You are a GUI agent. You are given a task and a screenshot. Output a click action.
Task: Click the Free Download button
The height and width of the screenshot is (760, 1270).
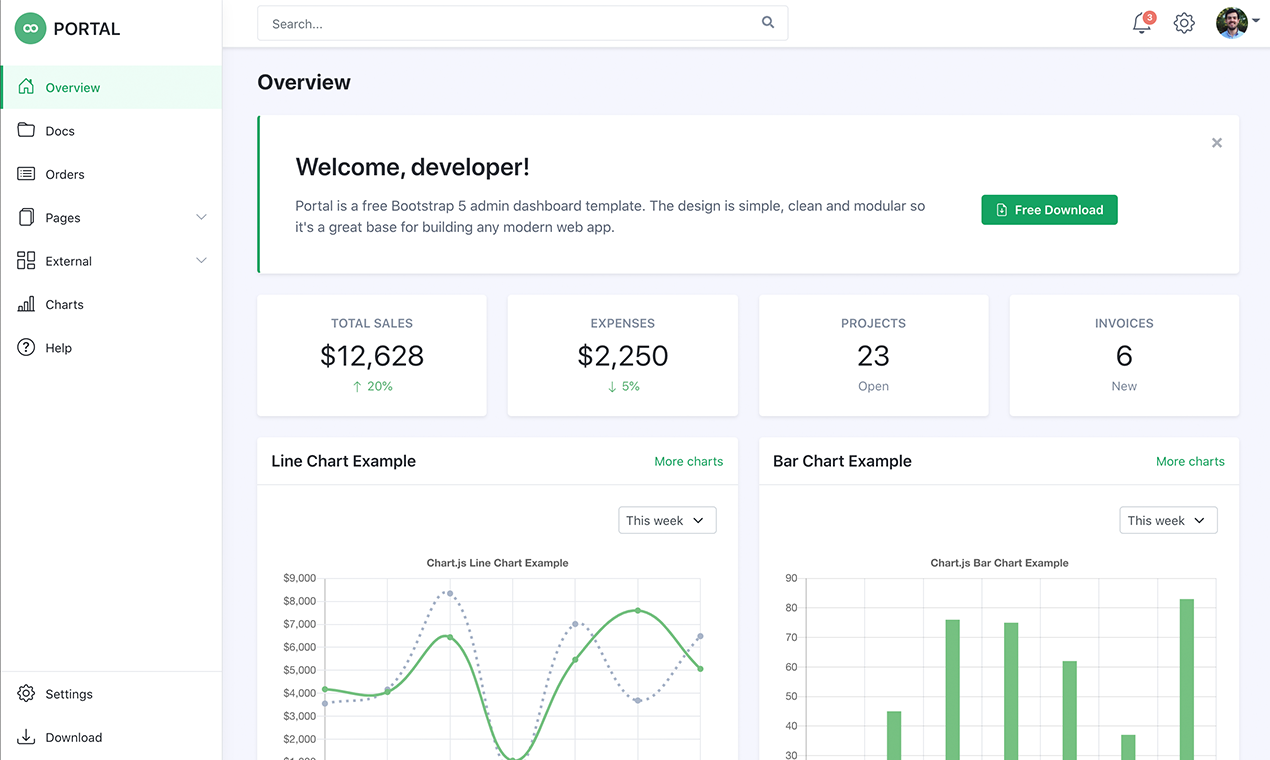coord(1049,209)
